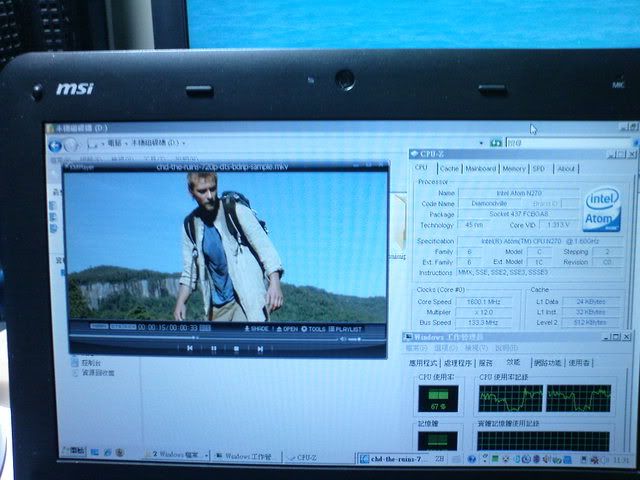Open the Memory tab in CPU-Z
The image size is (640, 480).
(513, 168)
